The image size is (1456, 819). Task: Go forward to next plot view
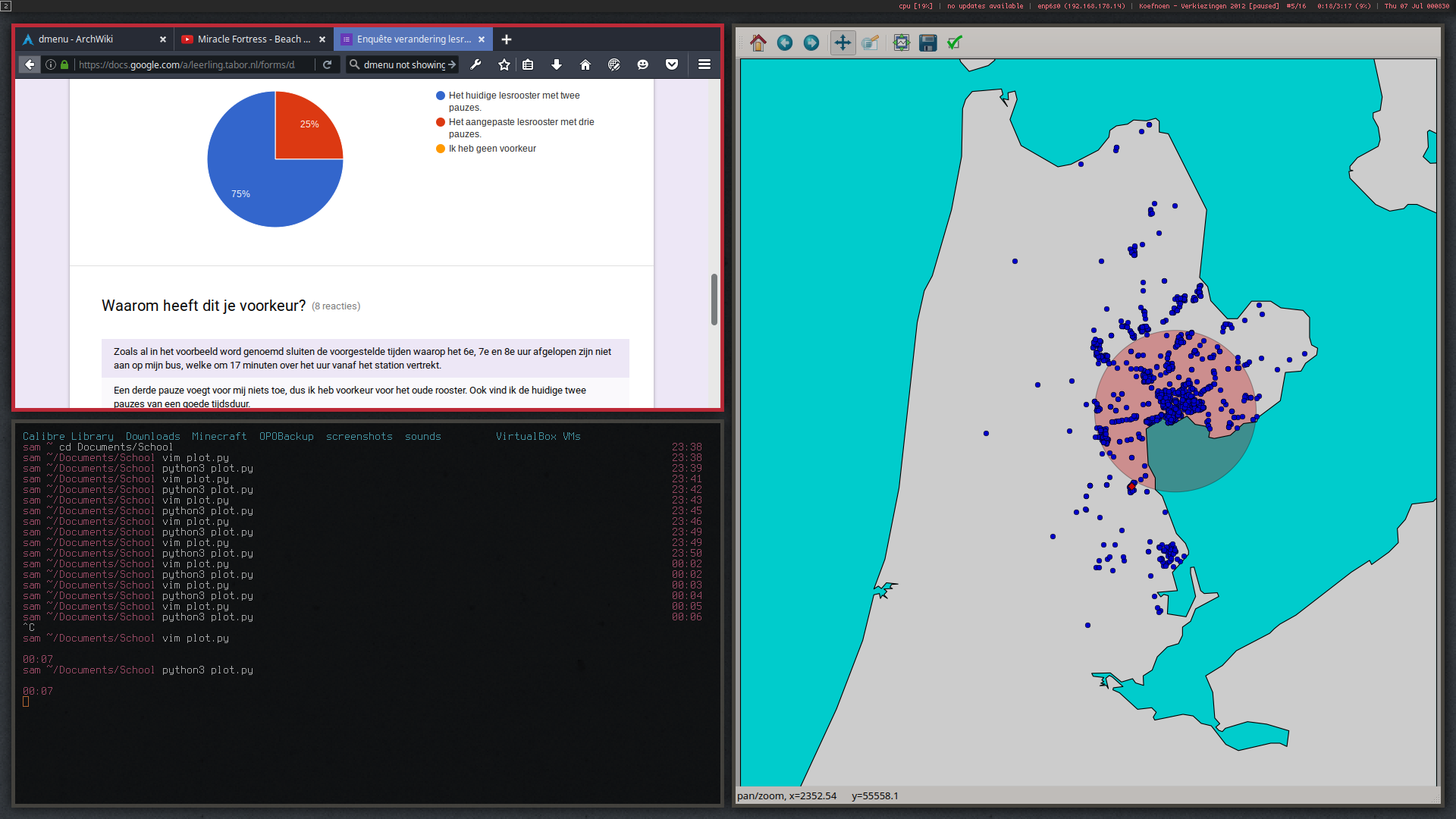pyautogui.click(x=811, y=43)
